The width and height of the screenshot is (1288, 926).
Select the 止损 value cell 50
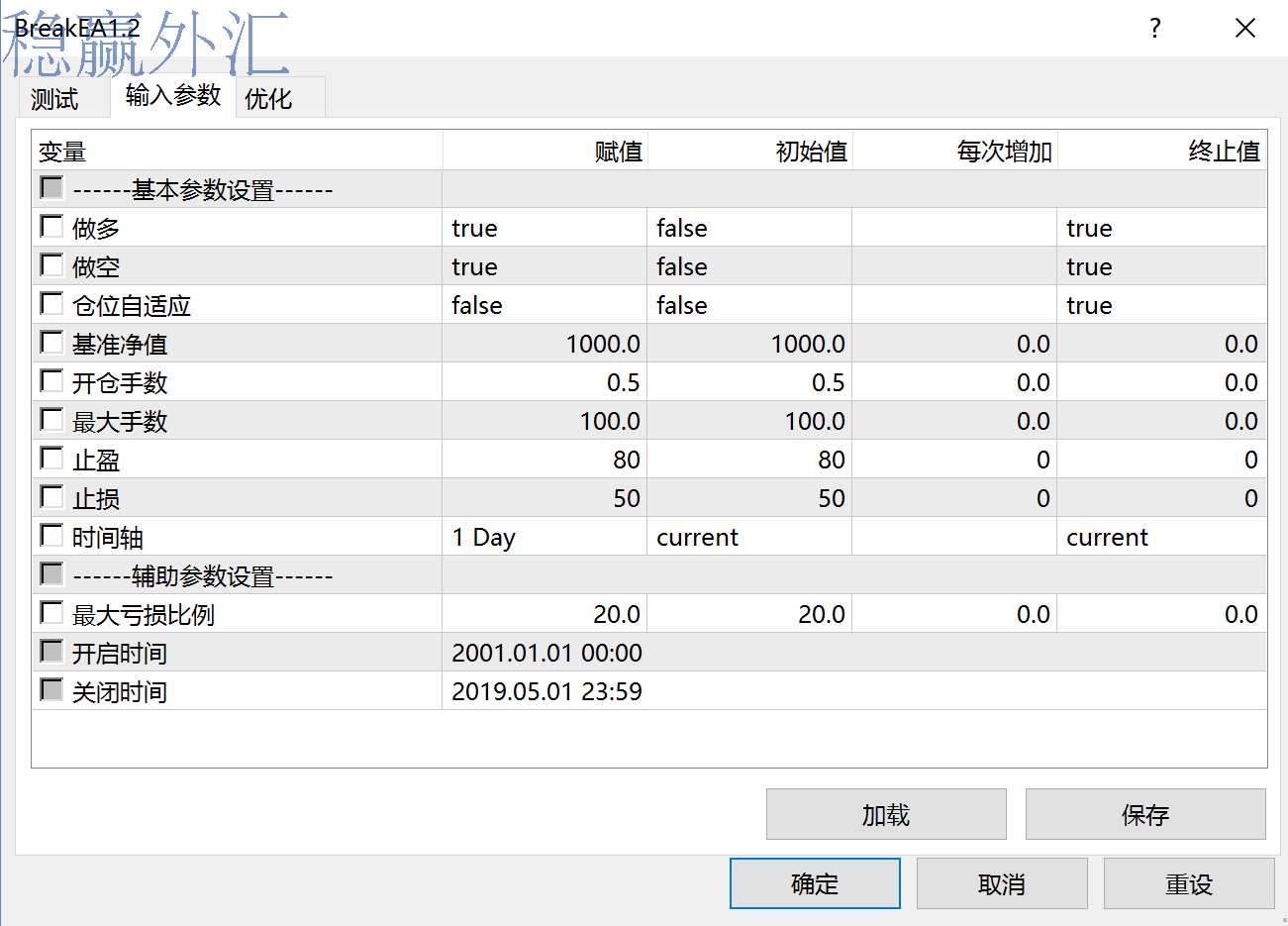545,498
